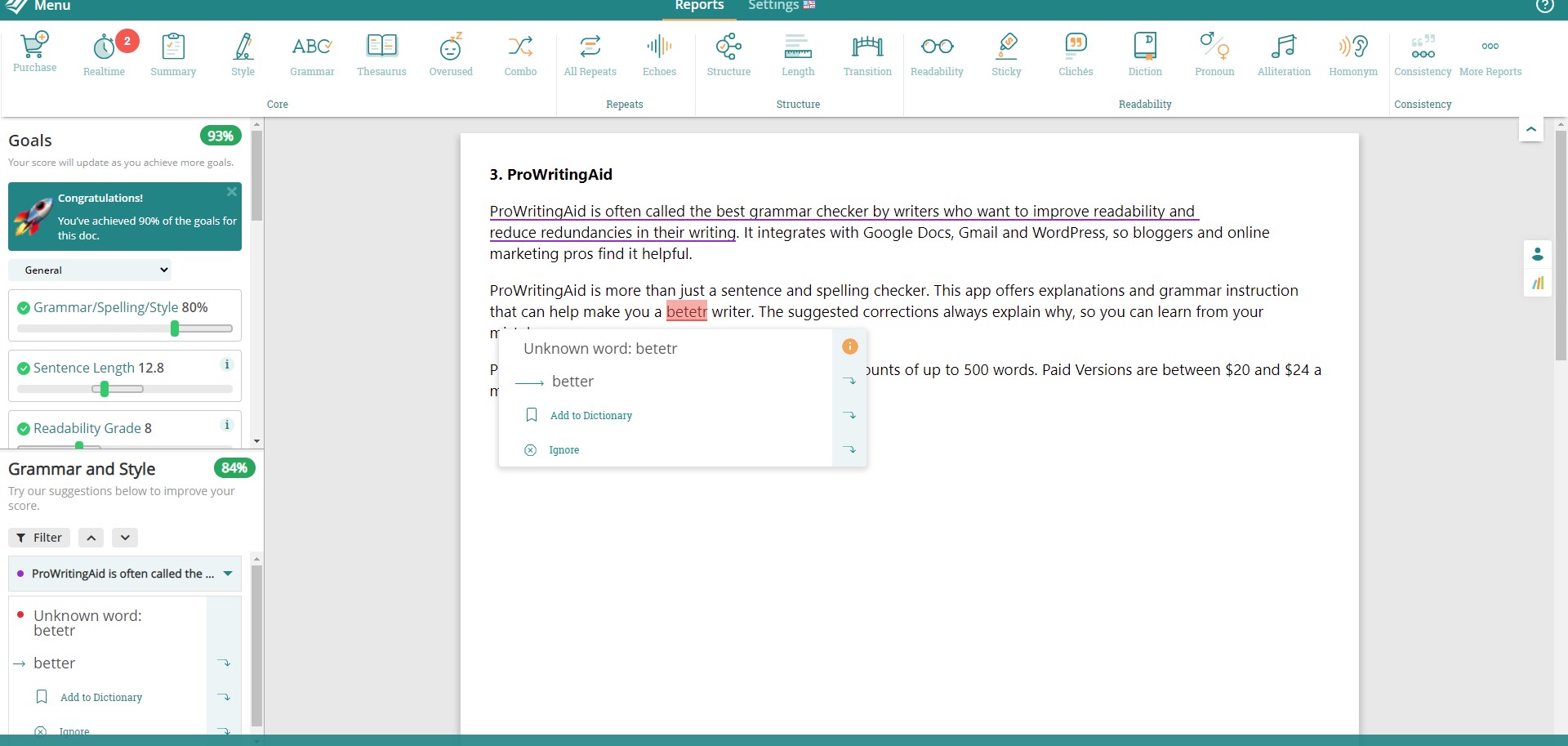Click the Readability Grade 8 goal label
The width and height of the screenshot is (1568, 746).
tap(92, 428)
